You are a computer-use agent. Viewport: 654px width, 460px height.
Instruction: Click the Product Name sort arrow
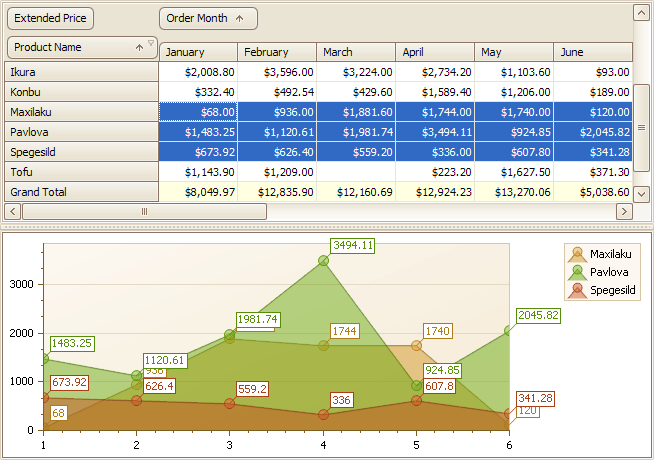pyautogui.click(x=139, y=48)
